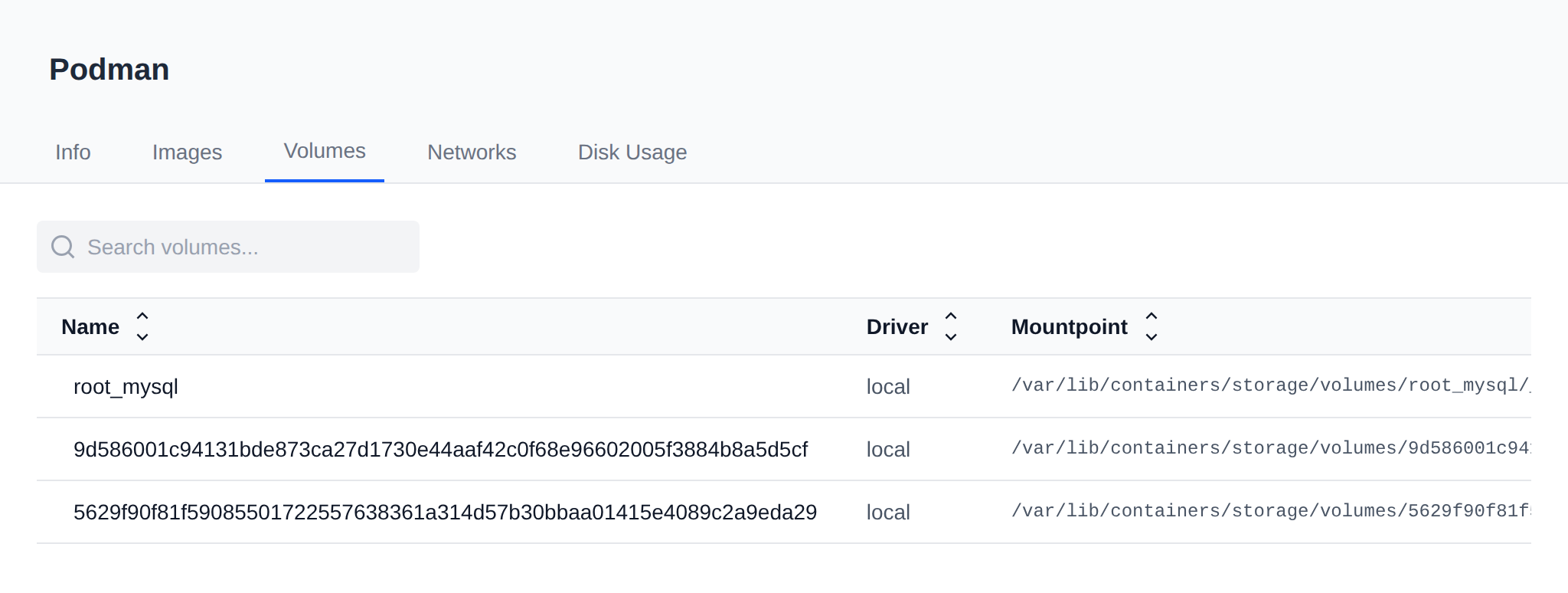Open the Info tab
Image resolution: width=1568 pixels, height=593 pixels.
73,152
